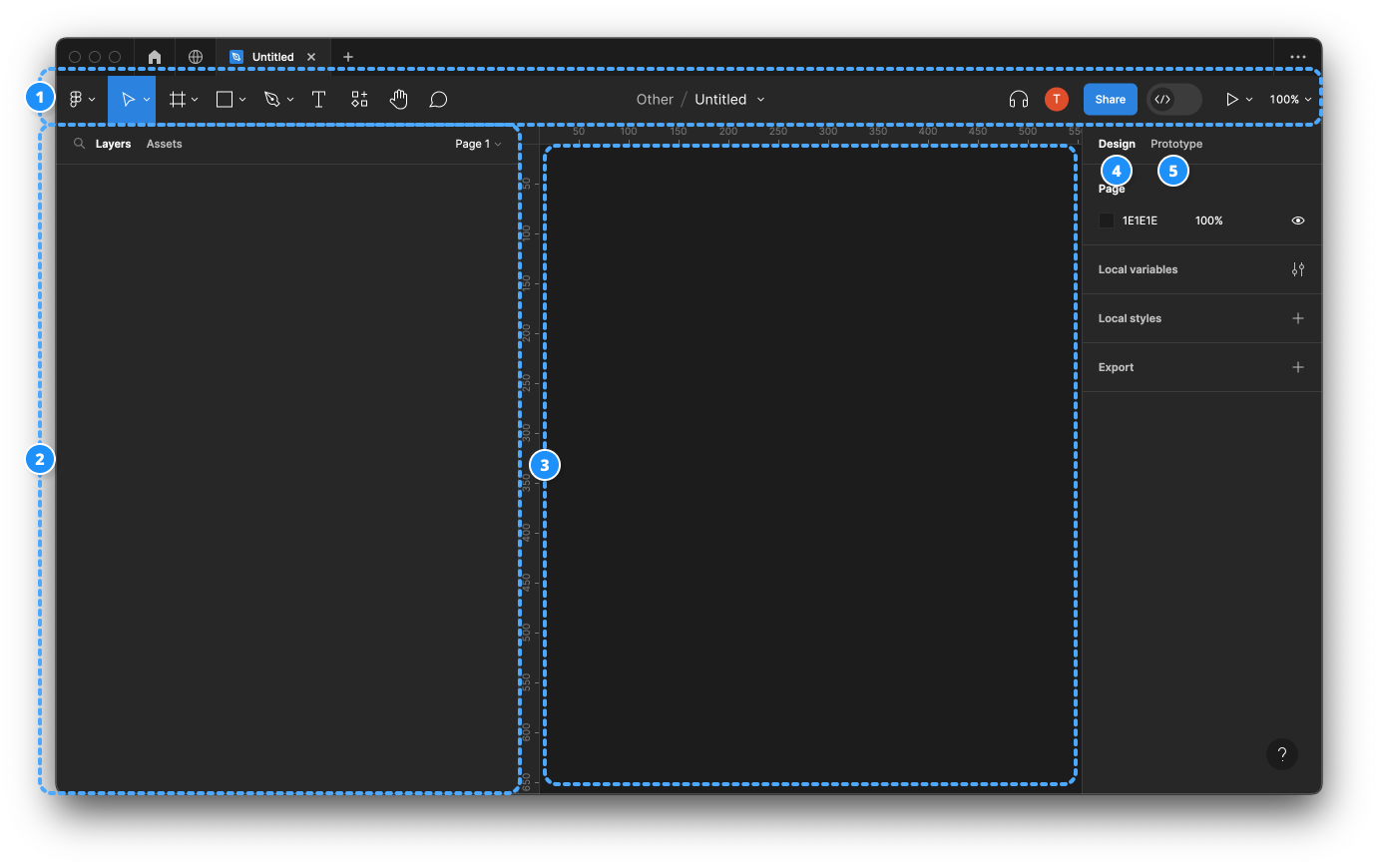Image resolution: width=1378 pixels, height=868 pixels.
Task: Select the Hand tool
Action: click(x=399, y=100)
